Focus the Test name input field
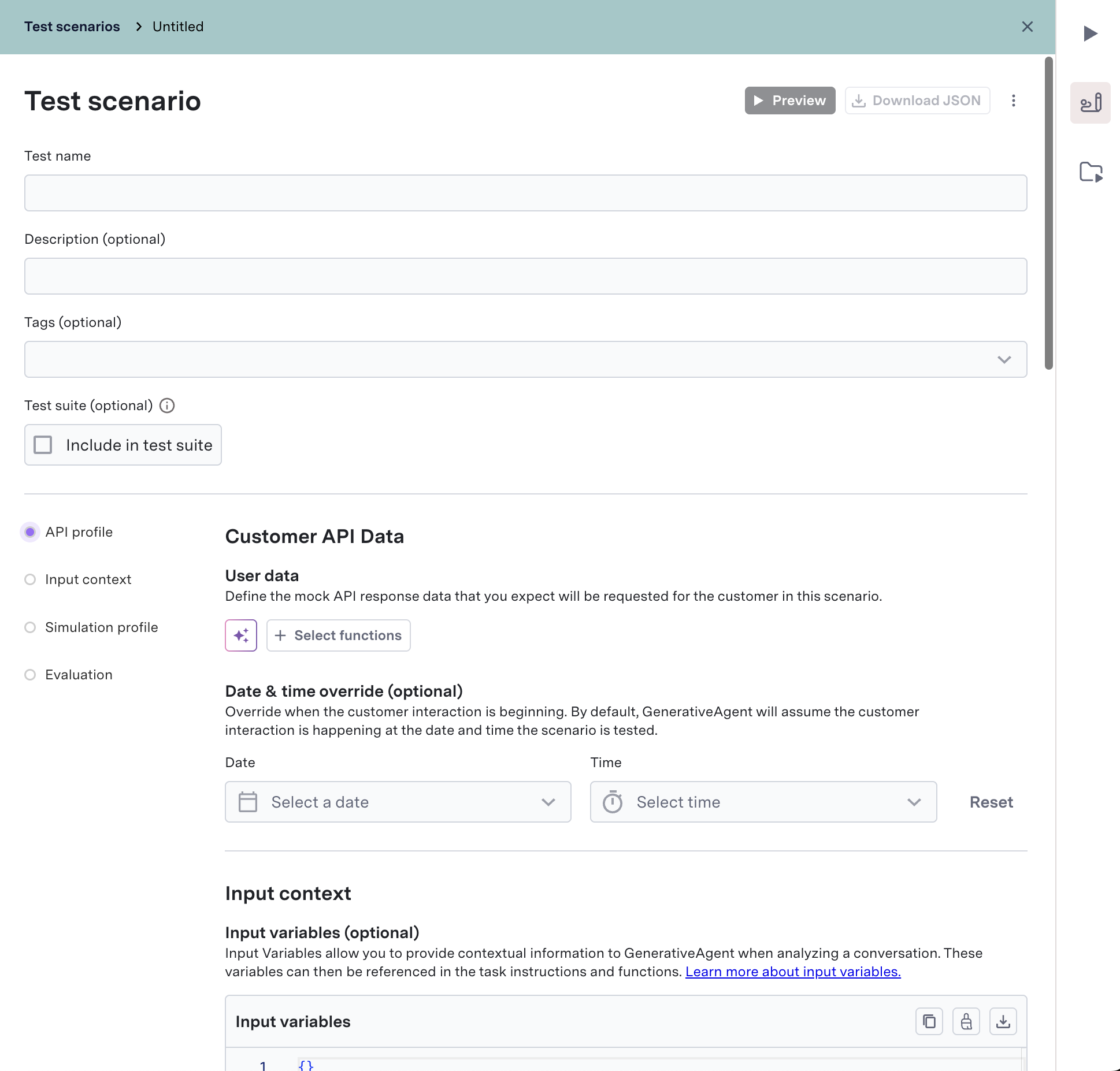 tap(526, 193)
